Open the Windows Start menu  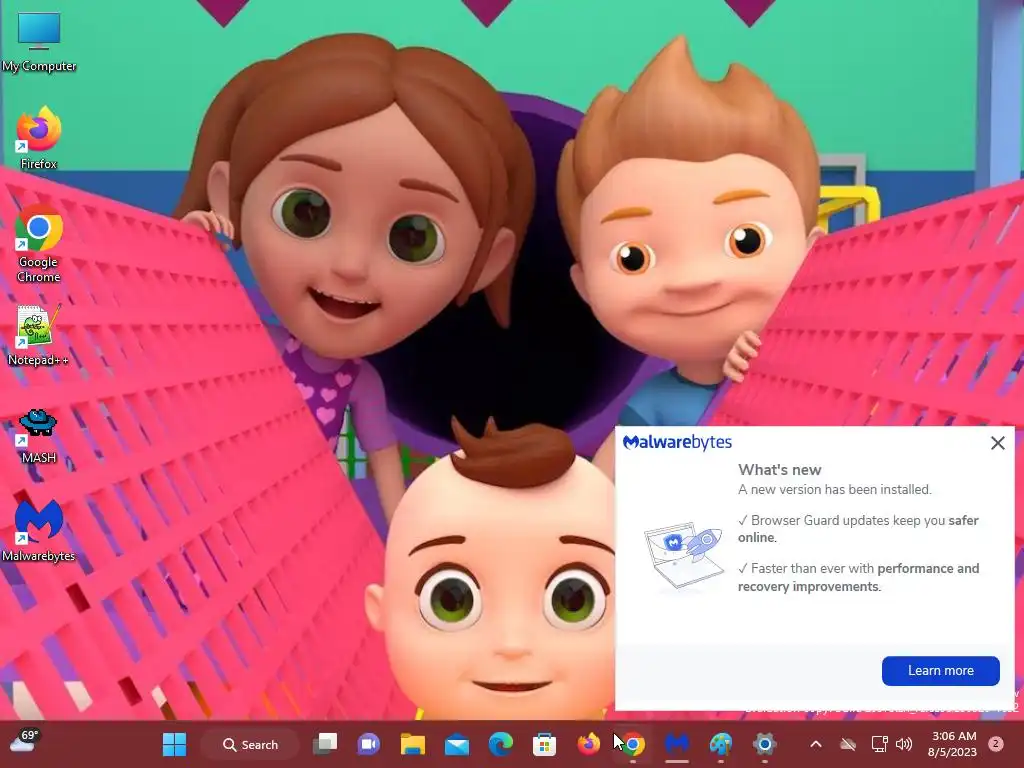coord(174,744)
